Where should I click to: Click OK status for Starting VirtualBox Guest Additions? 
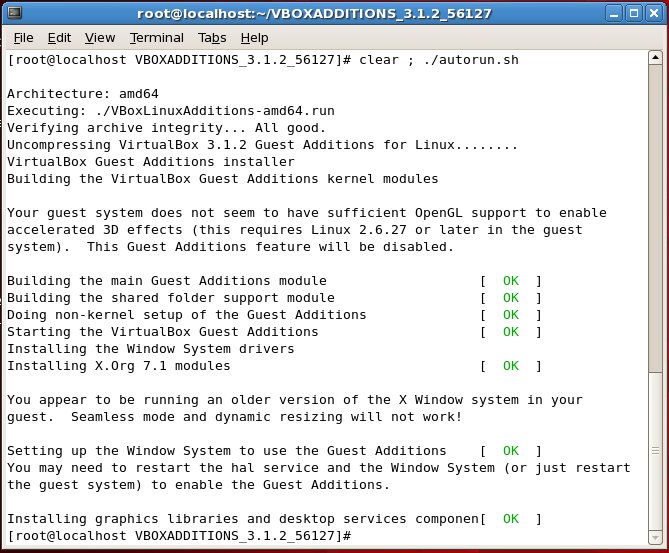511,332
